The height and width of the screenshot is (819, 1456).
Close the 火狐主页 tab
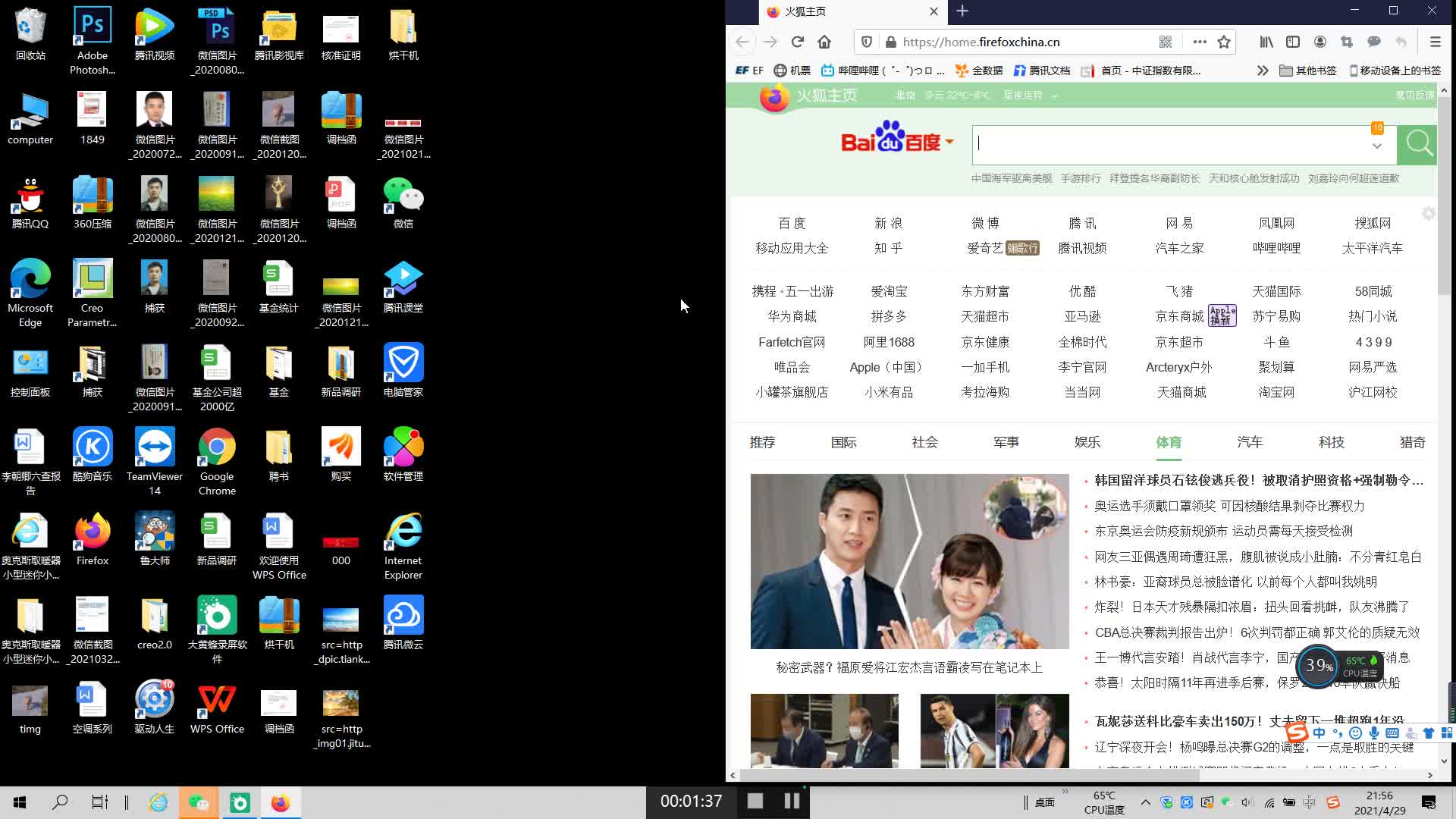click(934, 11)
